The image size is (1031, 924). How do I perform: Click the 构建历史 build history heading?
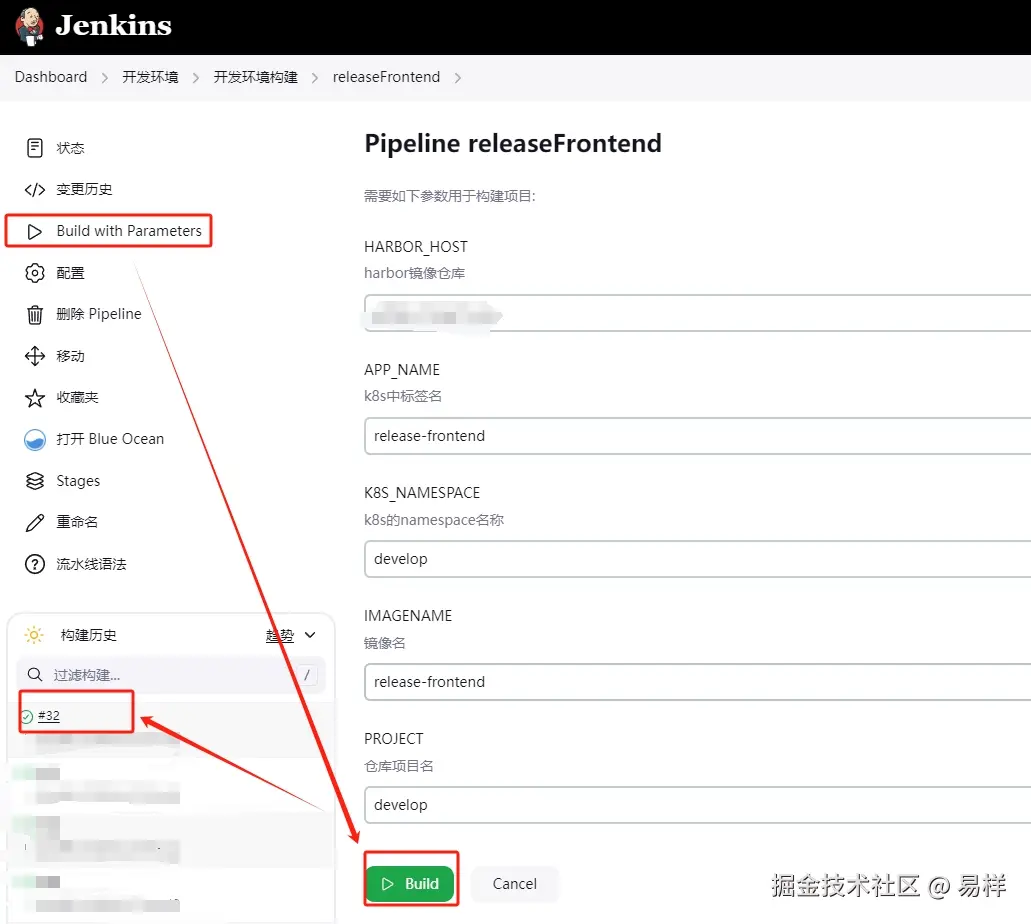pos(89,635)
